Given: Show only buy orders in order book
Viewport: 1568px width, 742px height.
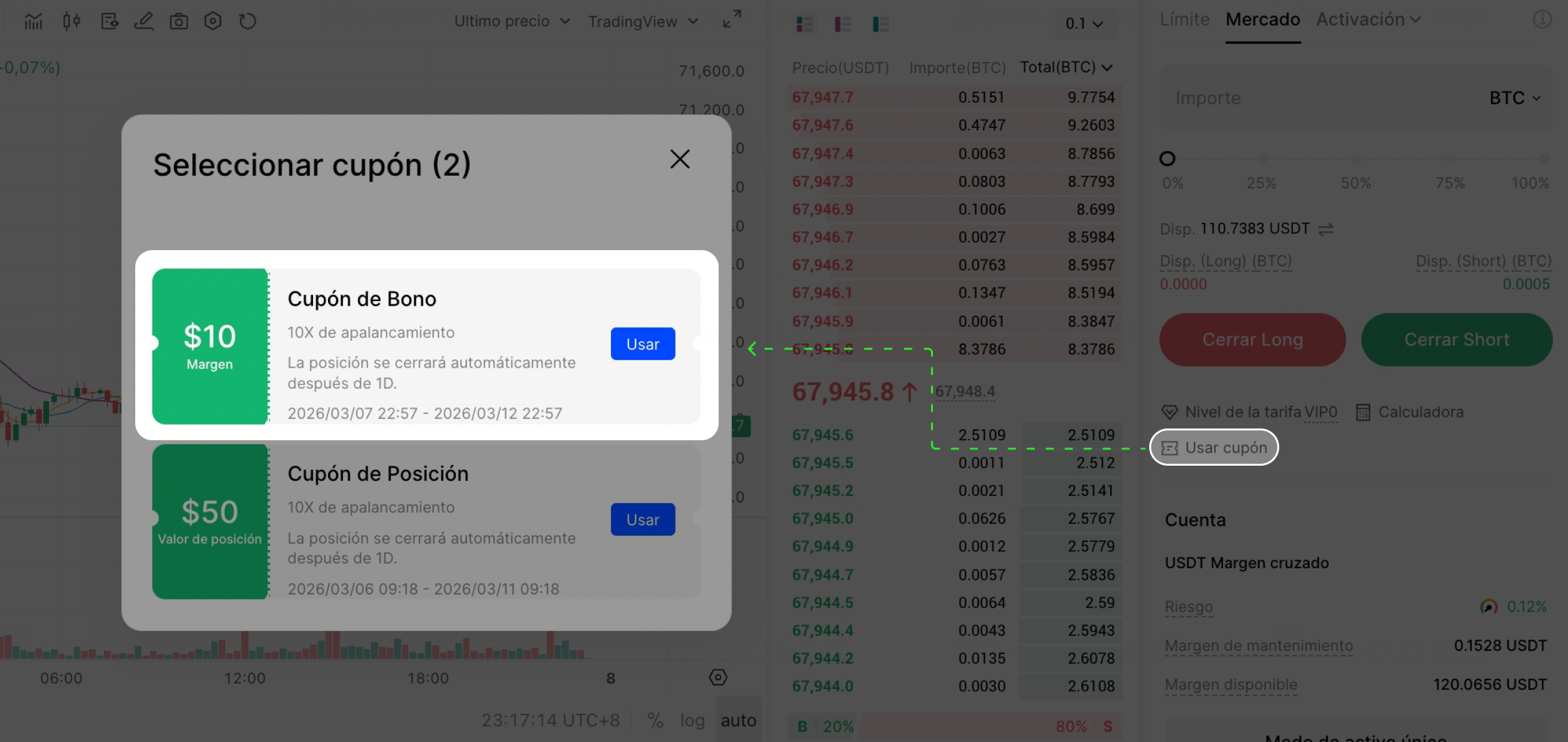Looking at the screenshot, I should pyautogui.click(x=880, y=24).
